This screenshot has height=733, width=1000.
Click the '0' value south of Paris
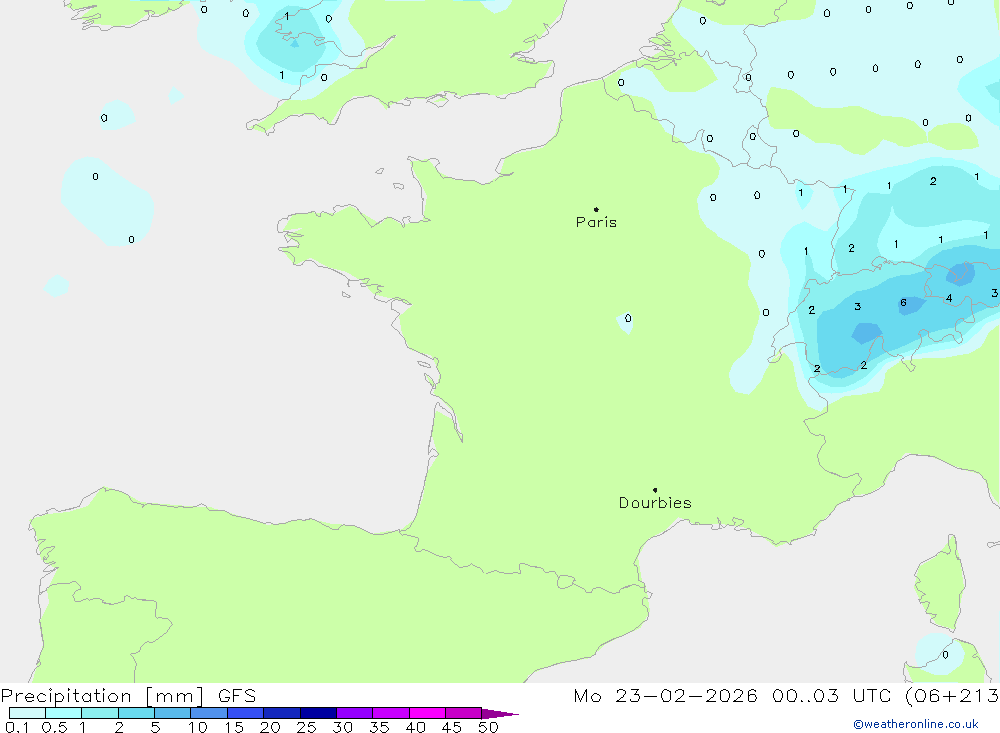point(628,318)
